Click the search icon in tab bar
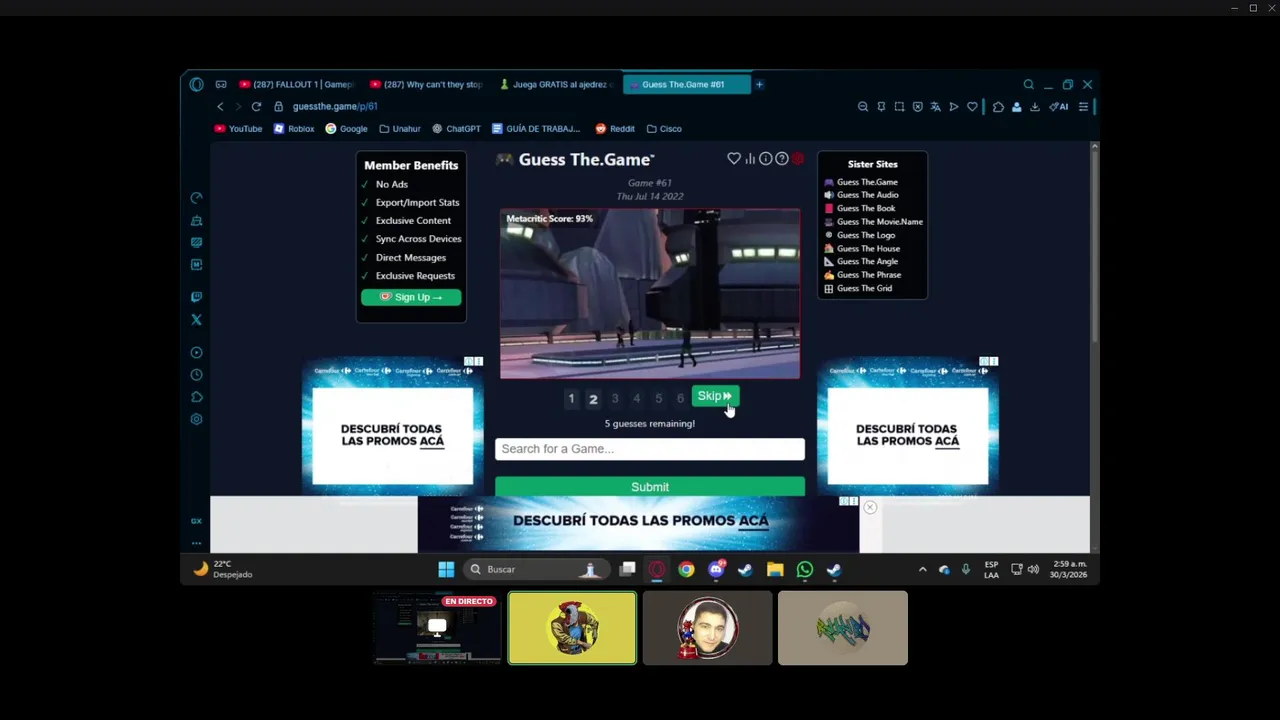 pos(1028,84)
